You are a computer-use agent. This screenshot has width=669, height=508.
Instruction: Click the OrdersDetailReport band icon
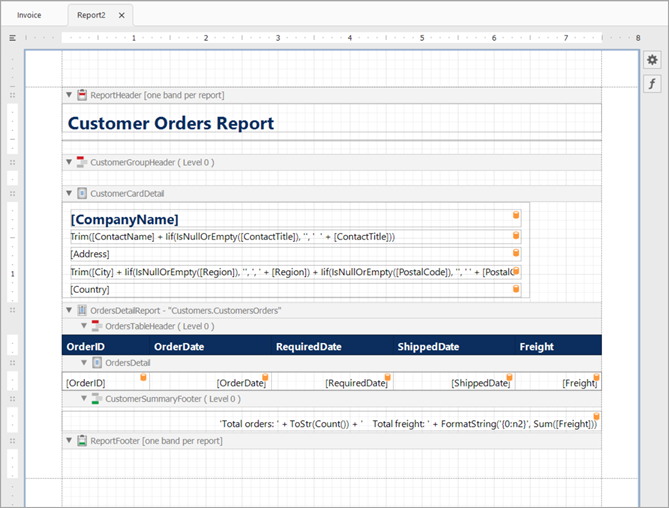pyautogui.click(x=82, y=310)
